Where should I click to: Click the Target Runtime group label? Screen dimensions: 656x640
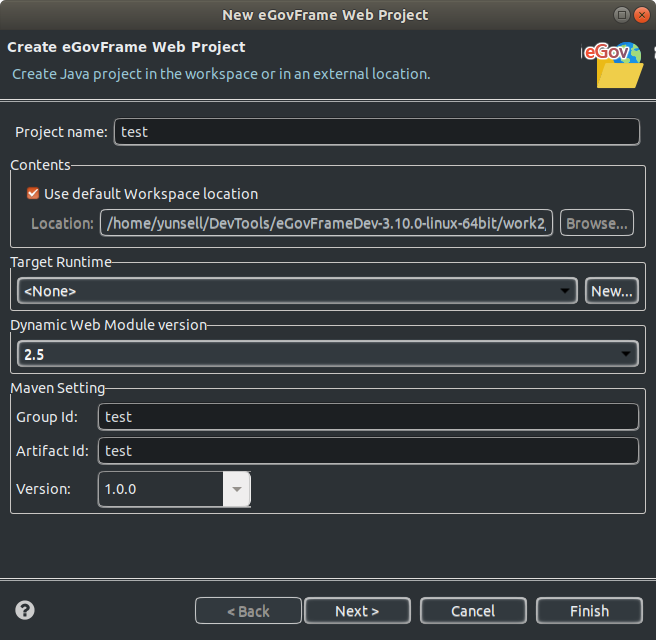coord(61,262)
